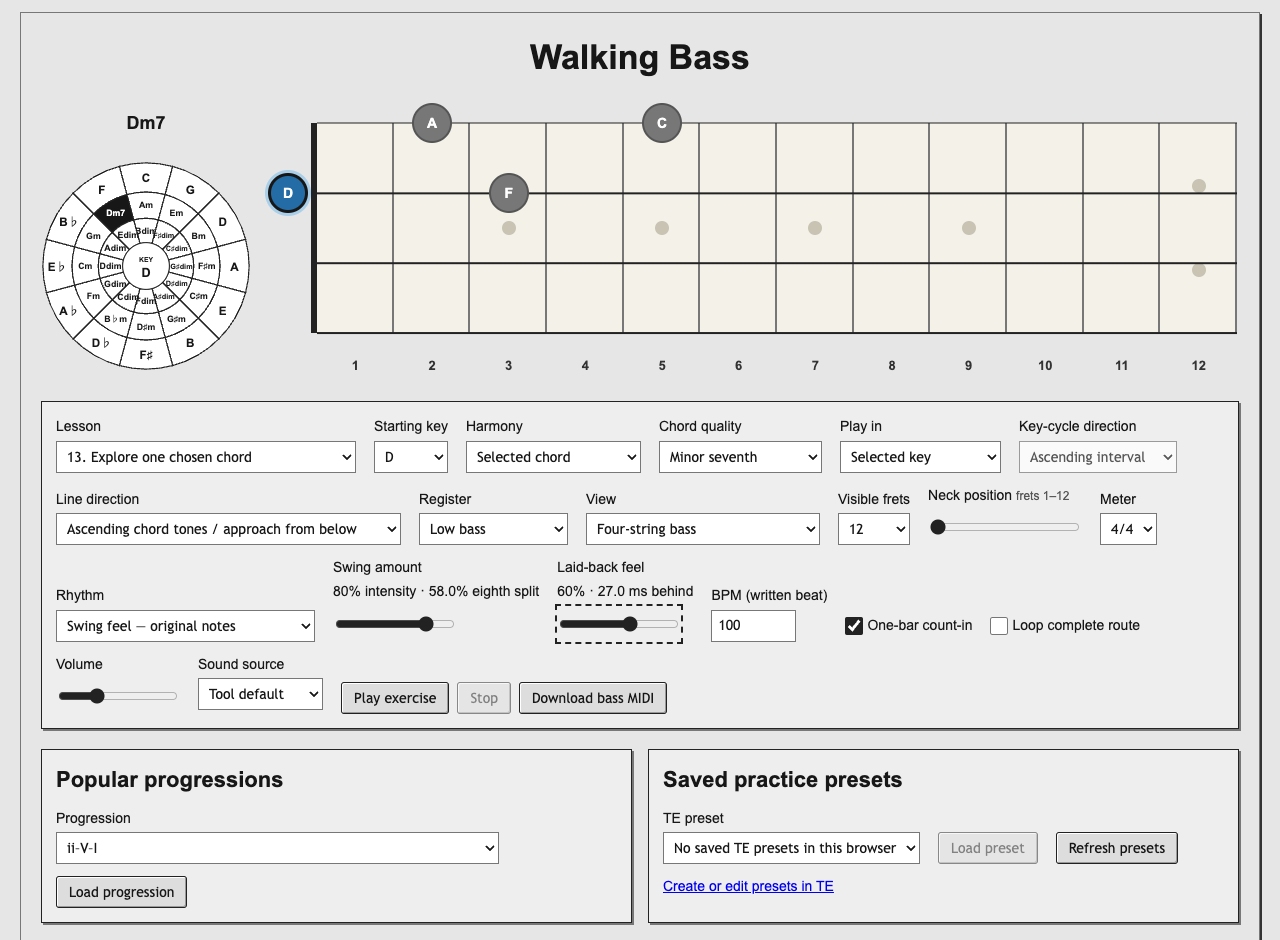This screenshot has height=940, width=1280.
Task: Click the Play exercise button
Action: tap(395, 698)
